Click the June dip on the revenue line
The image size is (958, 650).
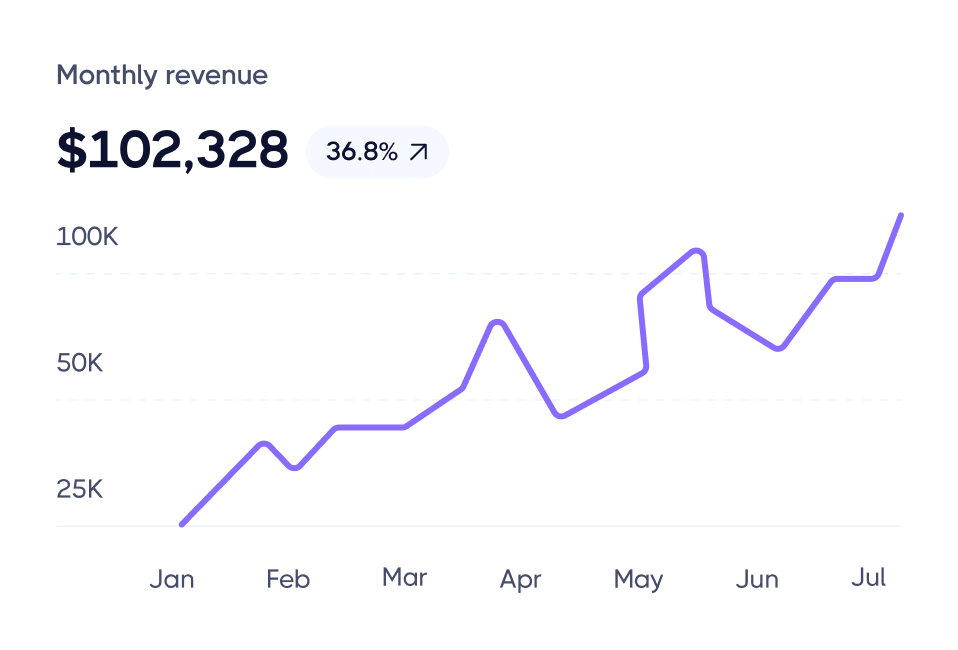[780, 350]
